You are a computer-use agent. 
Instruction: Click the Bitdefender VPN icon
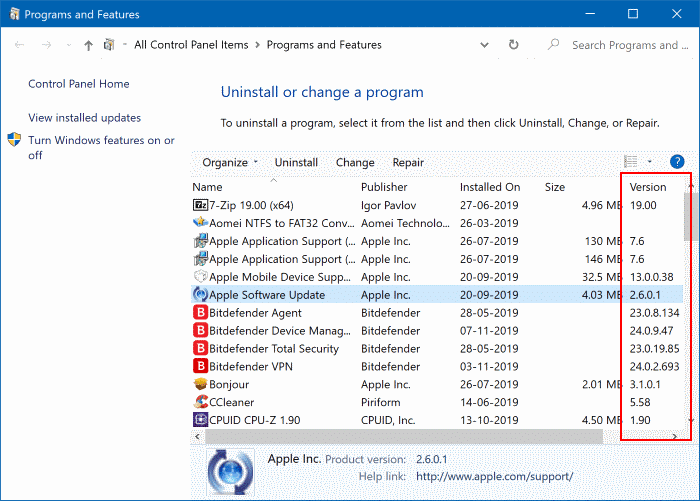[200, 366]
